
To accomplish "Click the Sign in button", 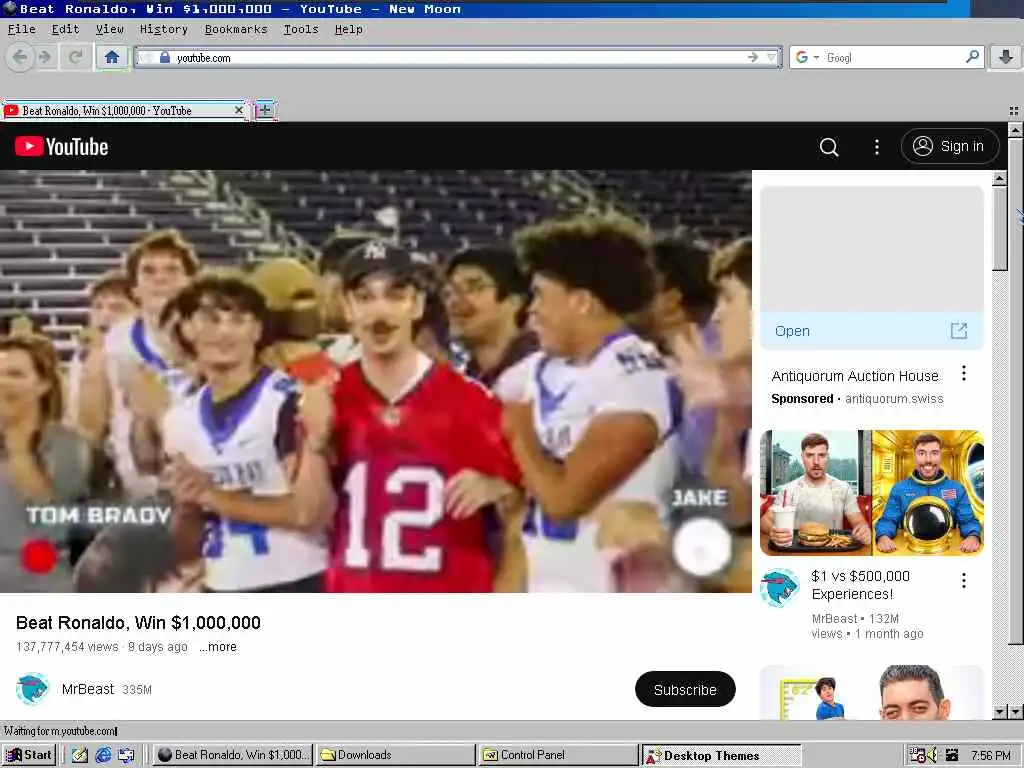I will 950,146.
